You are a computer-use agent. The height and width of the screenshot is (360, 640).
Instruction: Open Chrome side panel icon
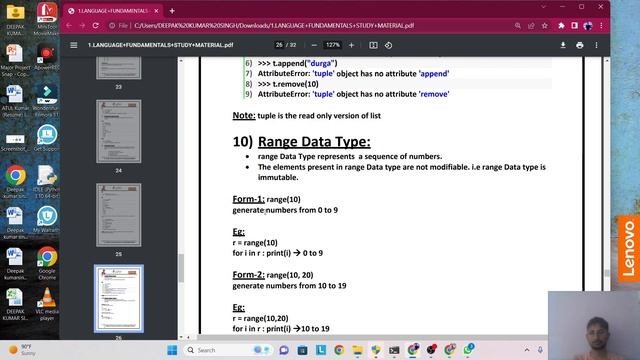pyautogui.click(x=574, y=26)
